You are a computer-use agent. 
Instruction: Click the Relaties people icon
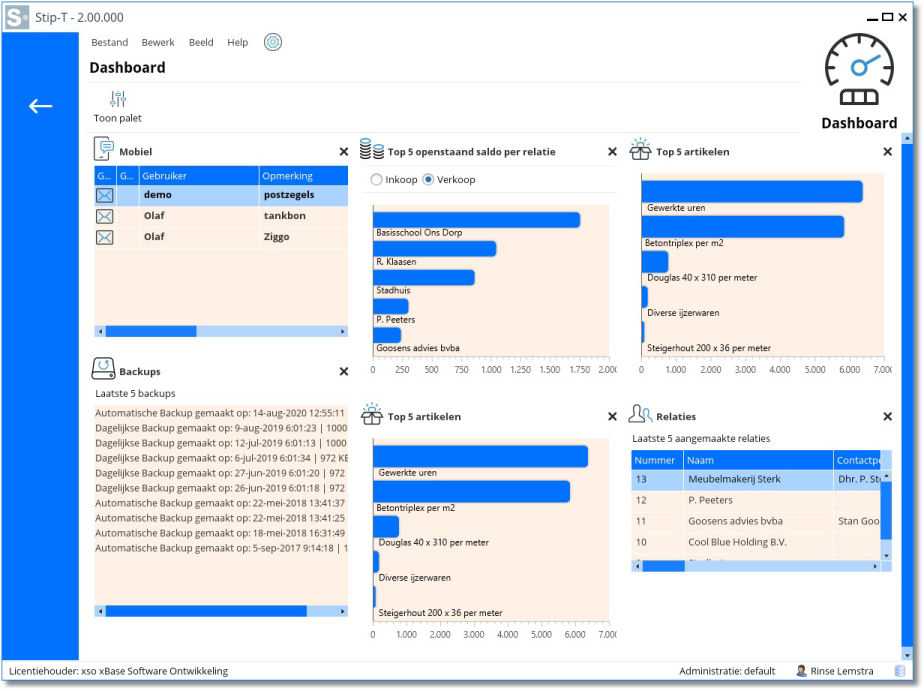641,415
